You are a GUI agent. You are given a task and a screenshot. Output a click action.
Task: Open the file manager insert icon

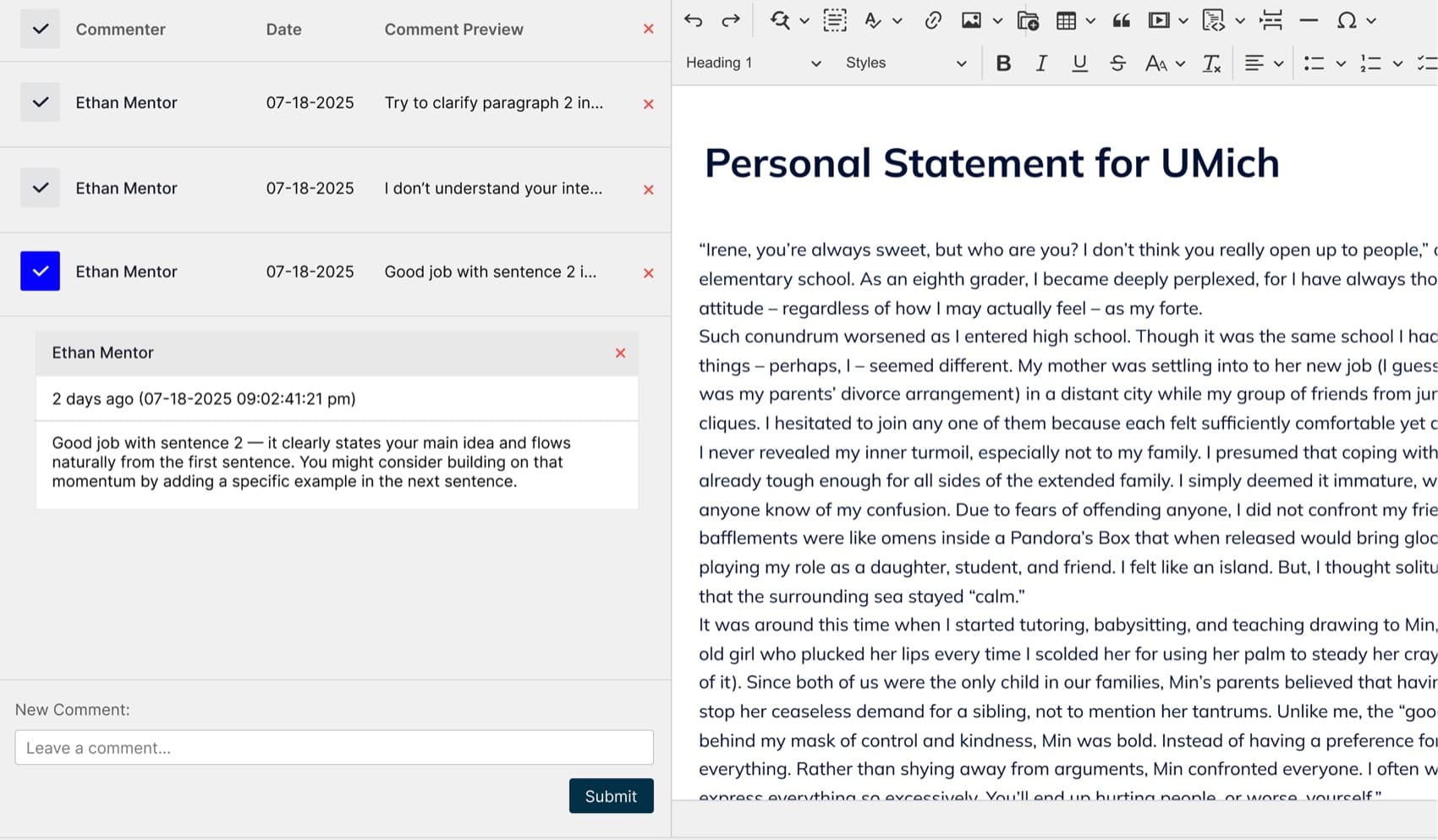click(1028, 20)
